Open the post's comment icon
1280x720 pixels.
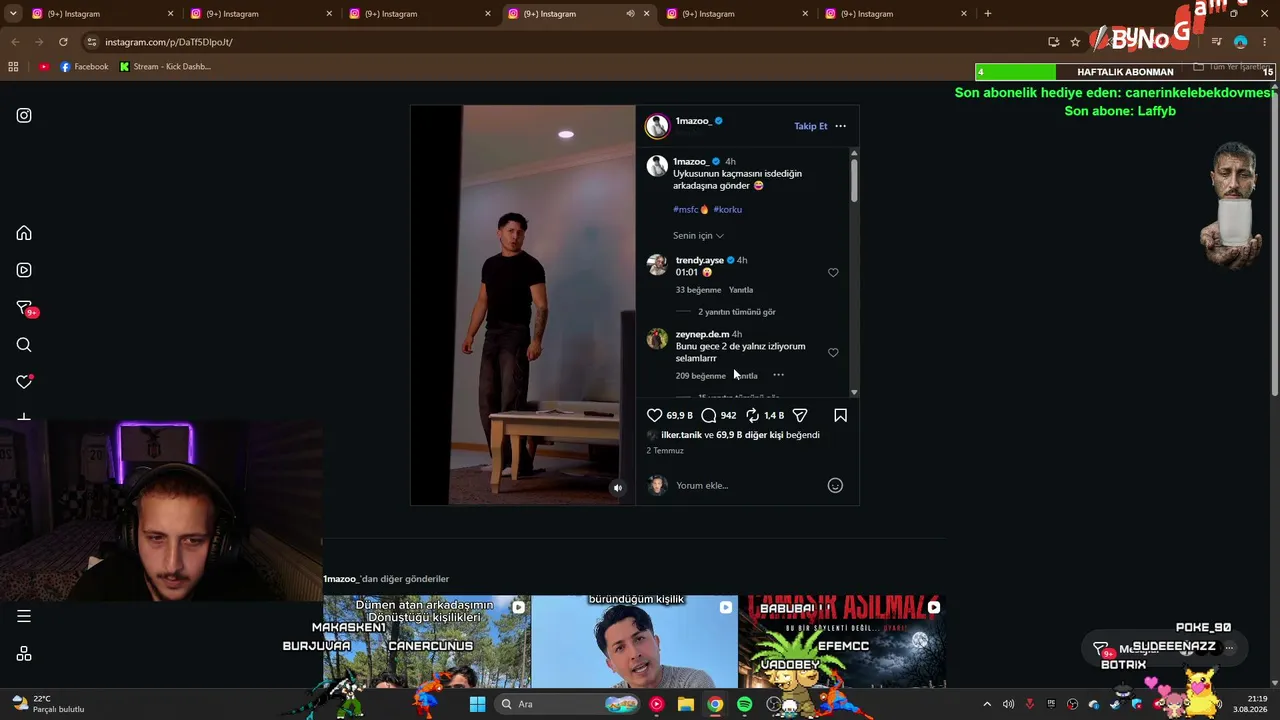(x=709, y=415)
